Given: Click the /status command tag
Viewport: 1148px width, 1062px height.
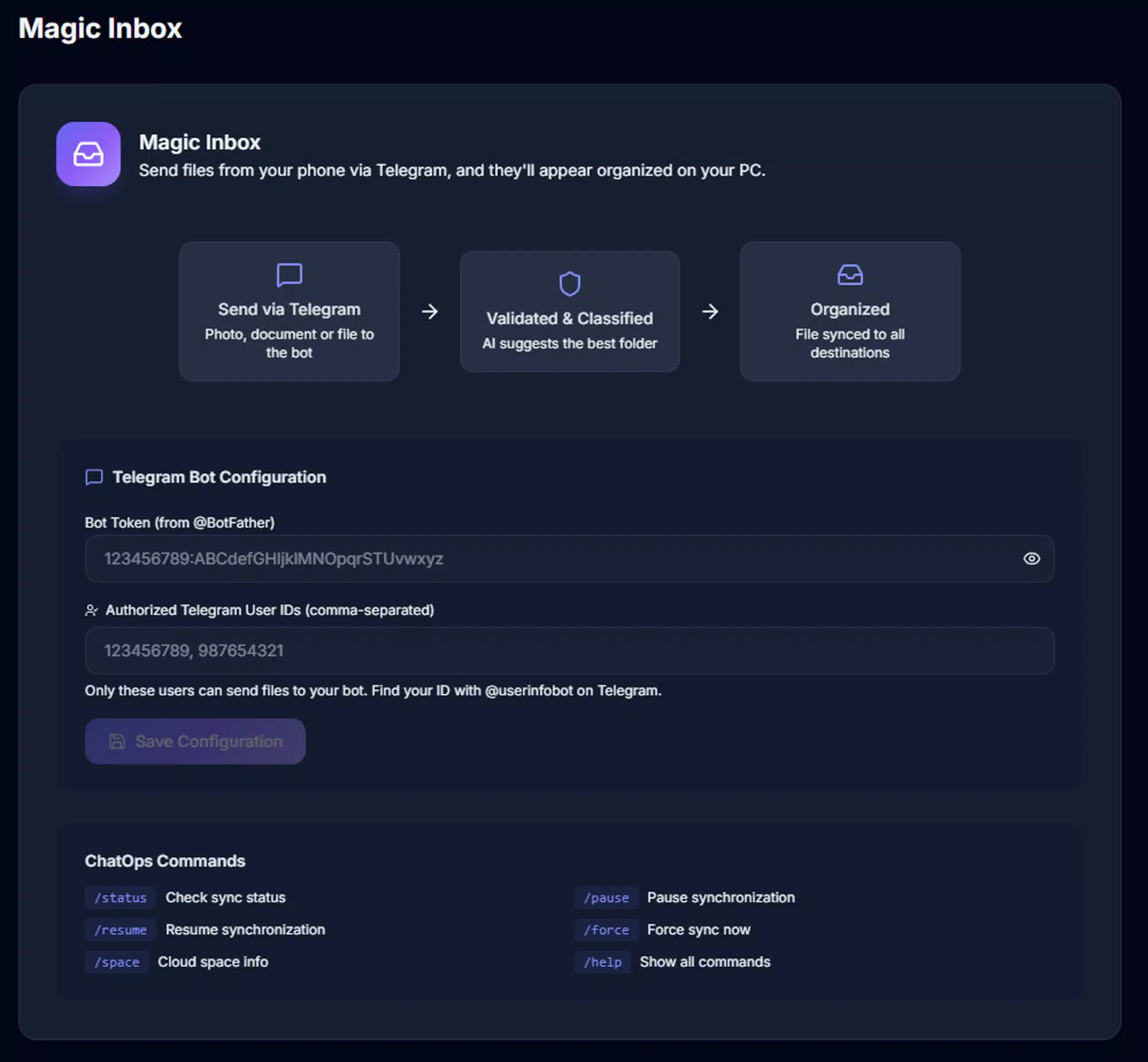Looking at the screenshot, I should [x=121, y=898].
